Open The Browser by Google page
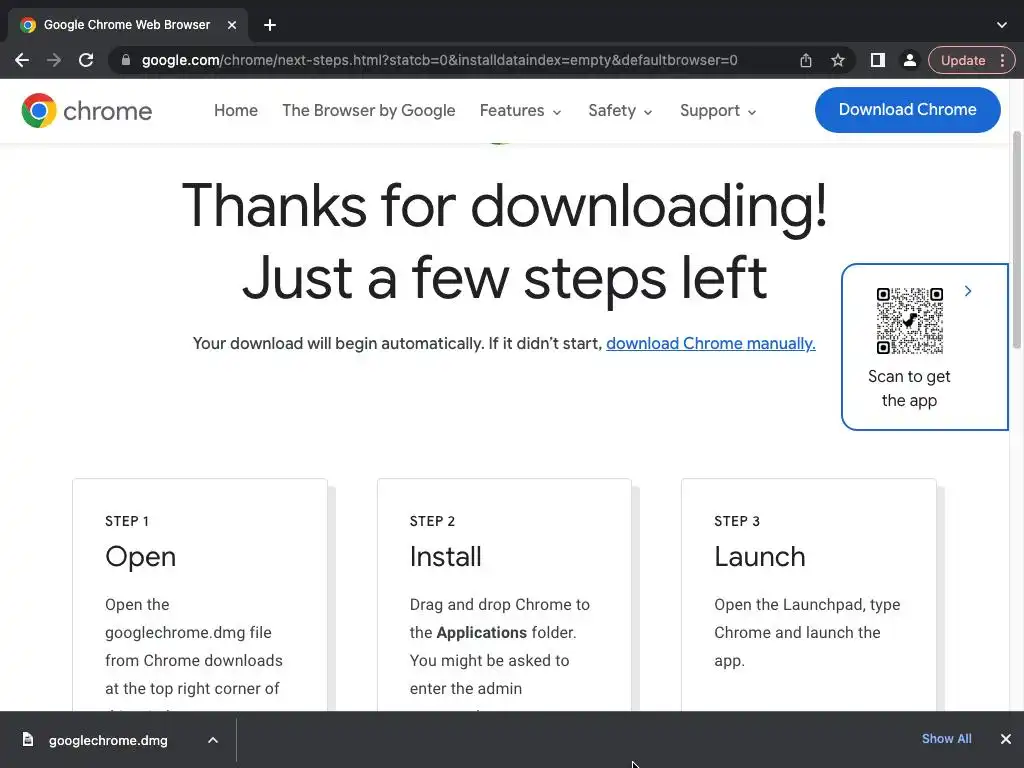The width and height of the screenshot is (1024, 768). click(368, 110)
